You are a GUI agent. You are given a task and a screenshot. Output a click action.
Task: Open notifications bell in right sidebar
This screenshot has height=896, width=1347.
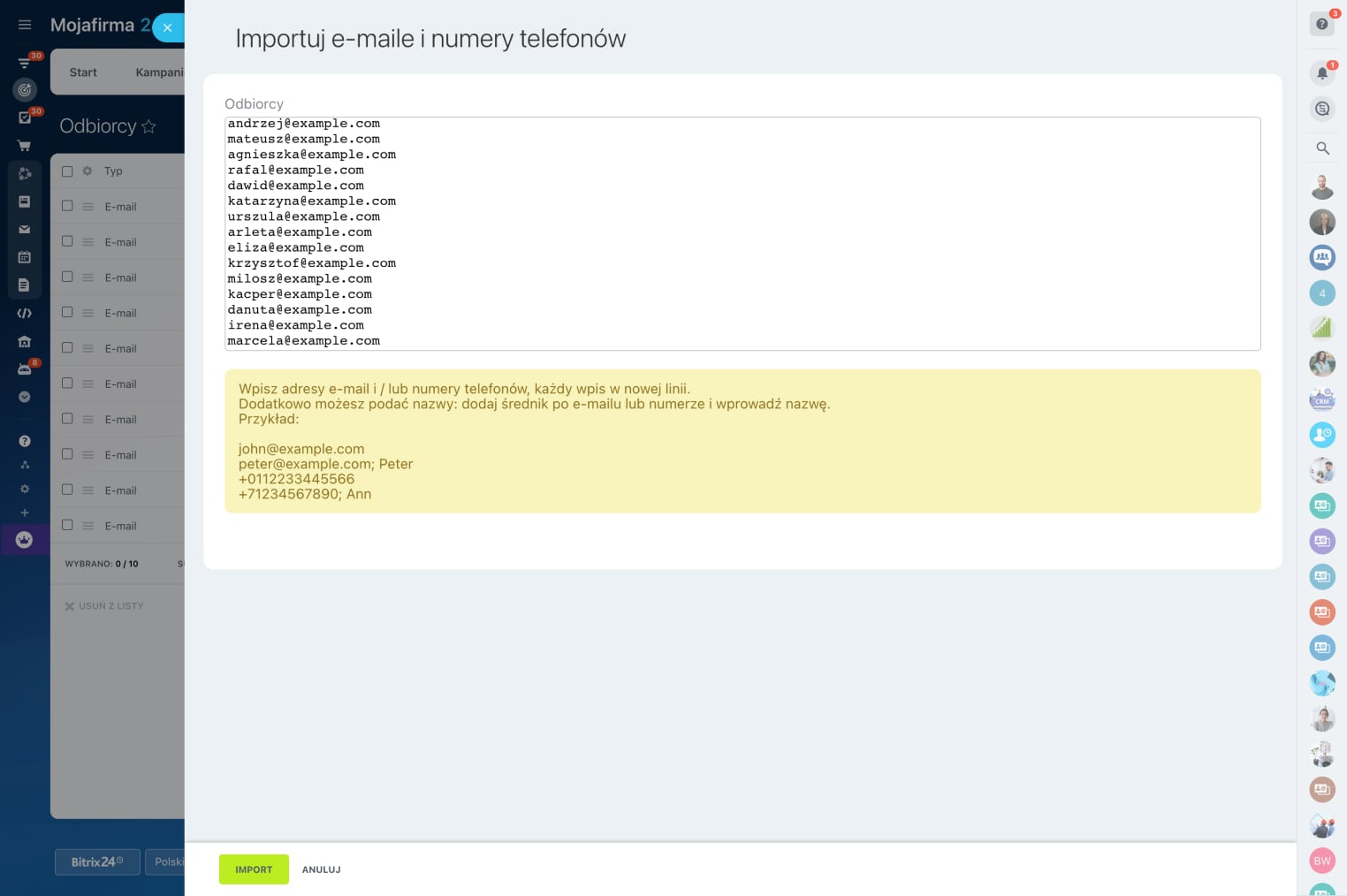[1322, 72]
